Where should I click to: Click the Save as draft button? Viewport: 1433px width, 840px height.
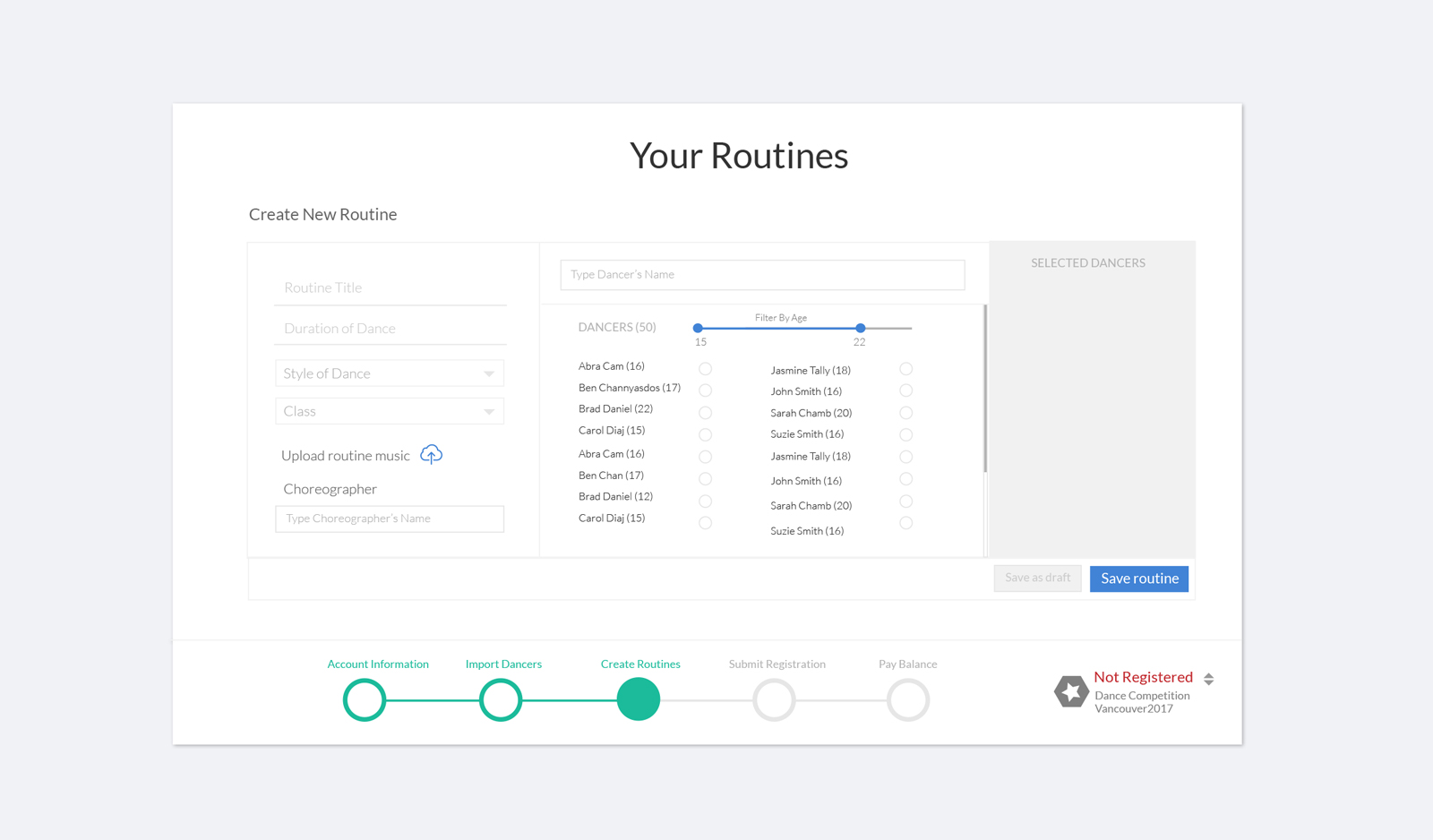[1037, 578]
